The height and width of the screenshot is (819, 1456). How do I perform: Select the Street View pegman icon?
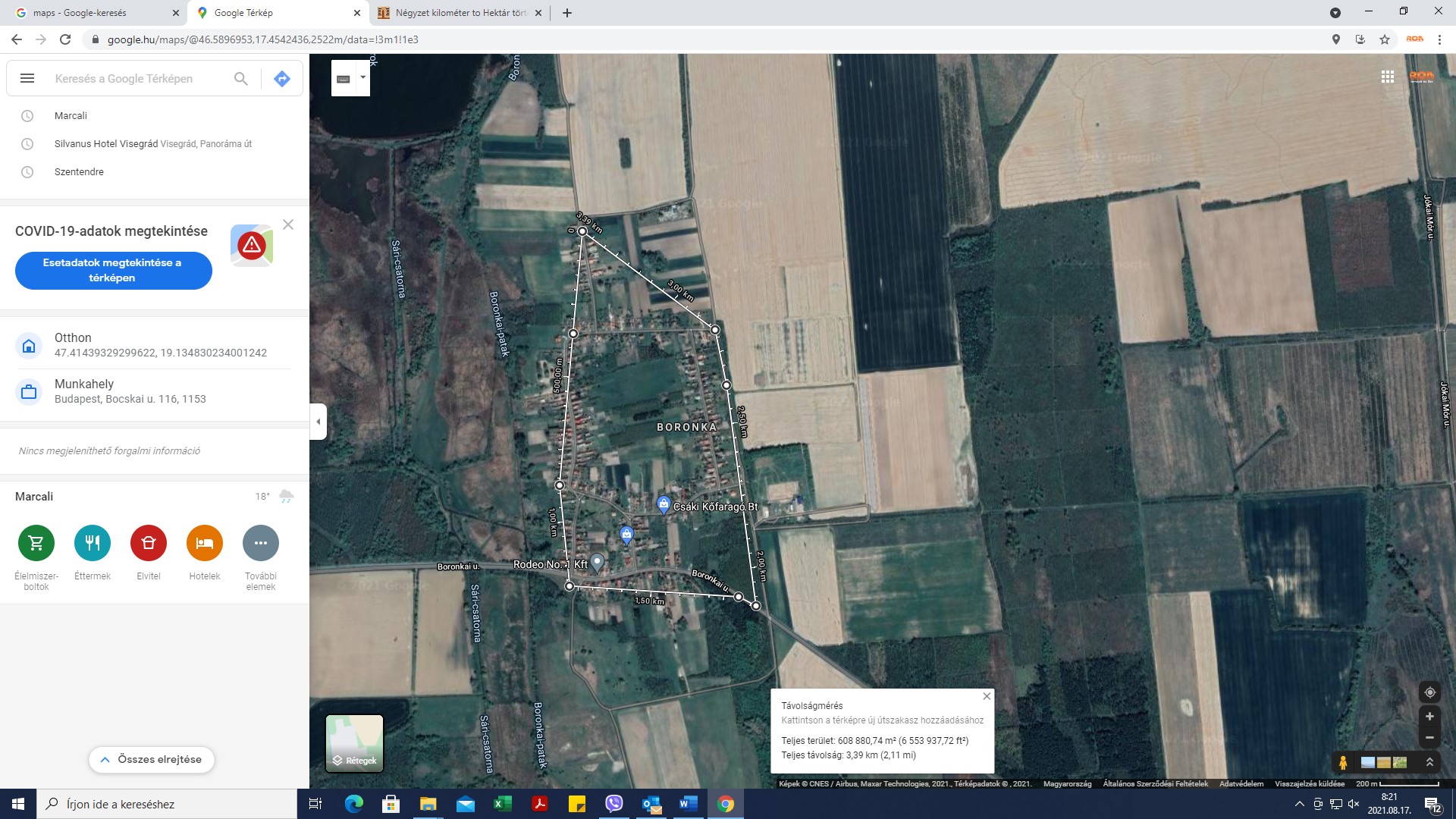coord(1343,762)
